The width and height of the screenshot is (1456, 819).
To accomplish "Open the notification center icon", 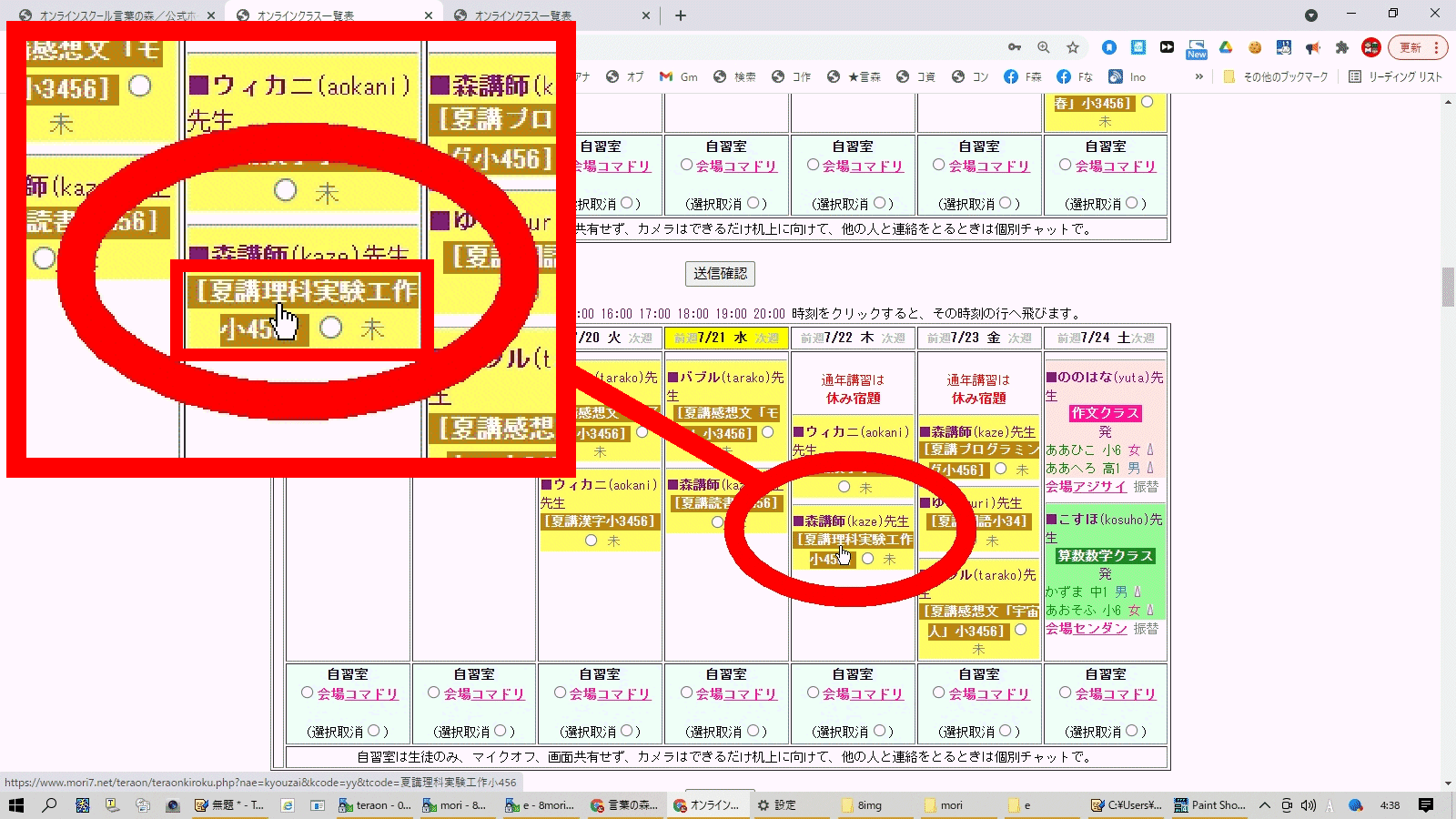I will [1426, 805].
